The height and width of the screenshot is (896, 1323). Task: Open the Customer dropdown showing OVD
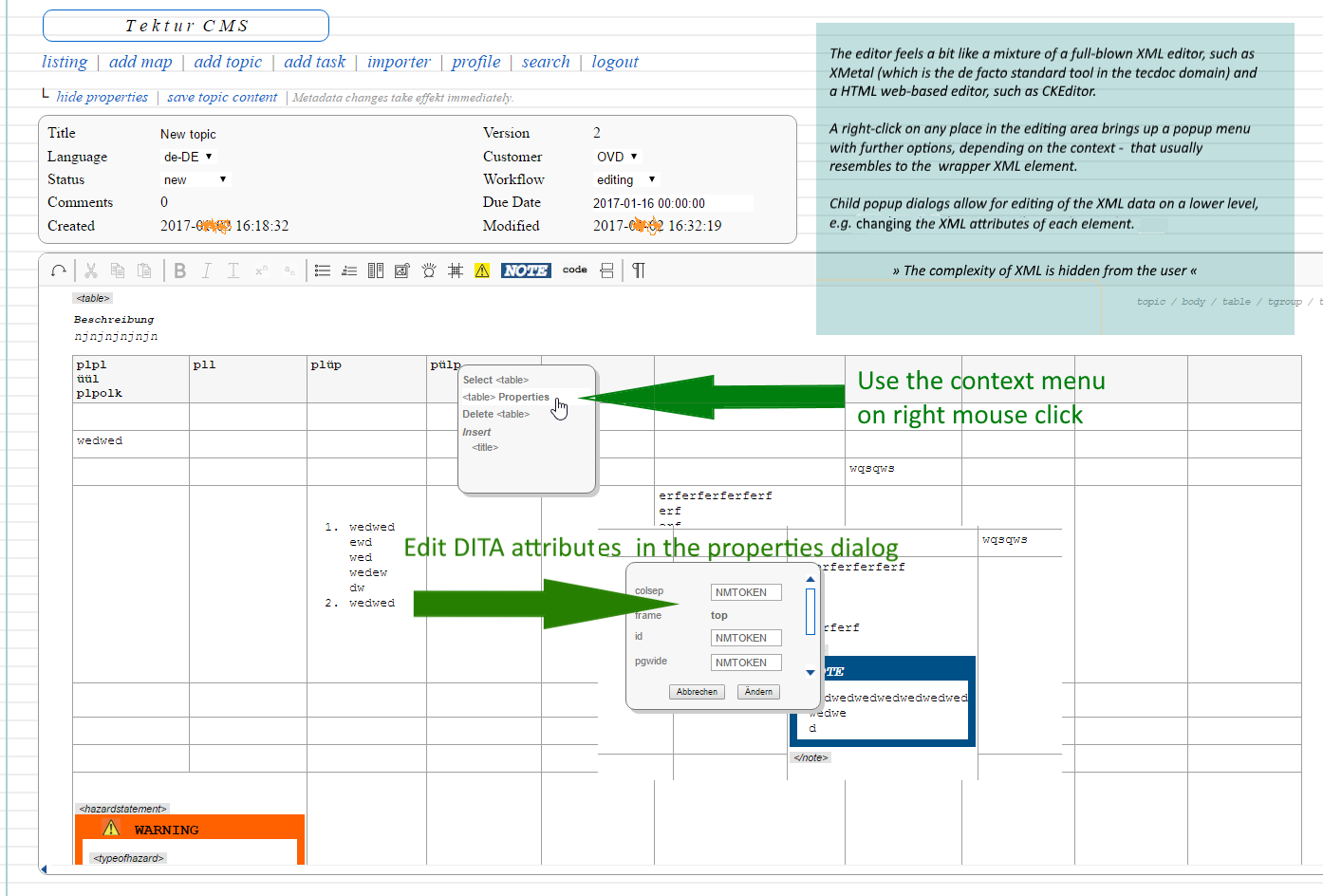pos(617,157)
